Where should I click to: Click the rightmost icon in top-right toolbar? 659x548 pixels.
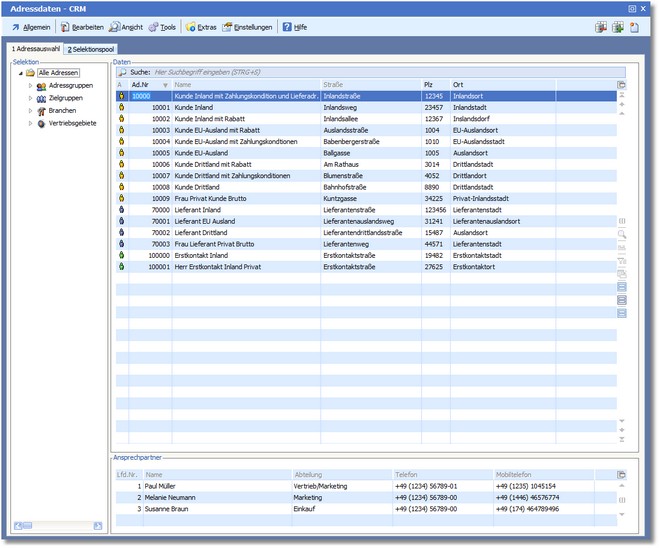pos(635,27)
